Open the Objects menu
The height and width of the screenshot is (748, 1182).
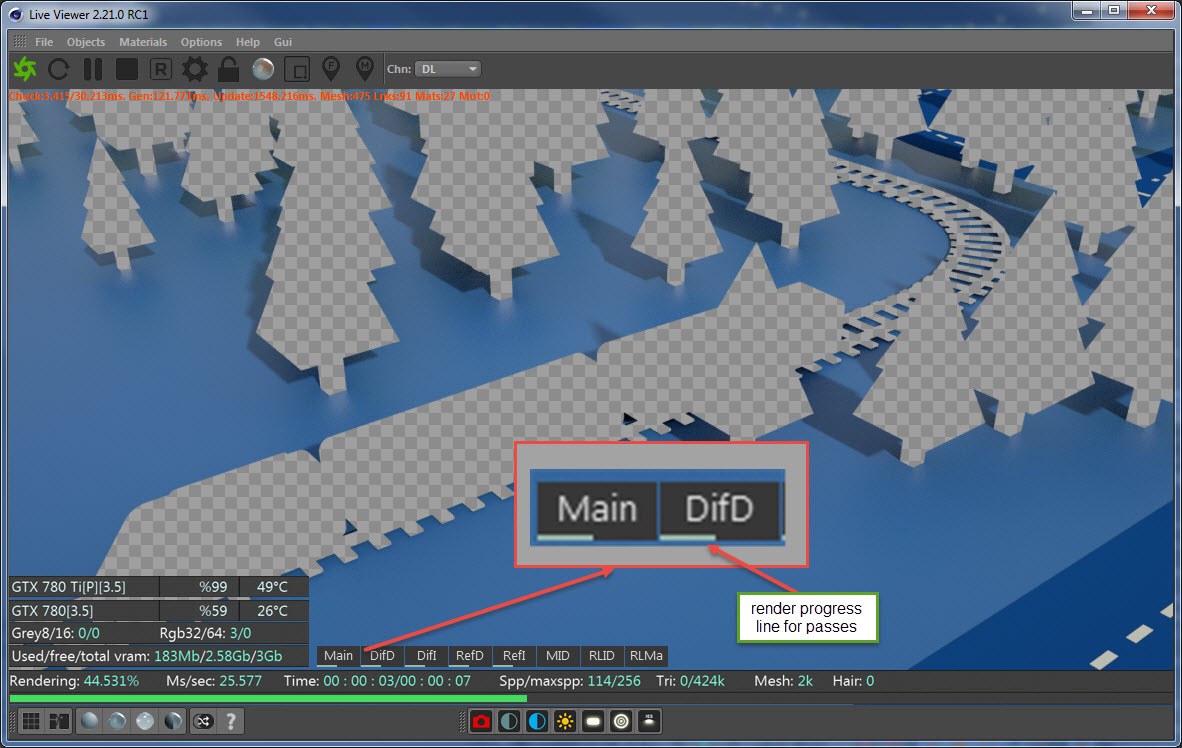click(x=86, y=42)
